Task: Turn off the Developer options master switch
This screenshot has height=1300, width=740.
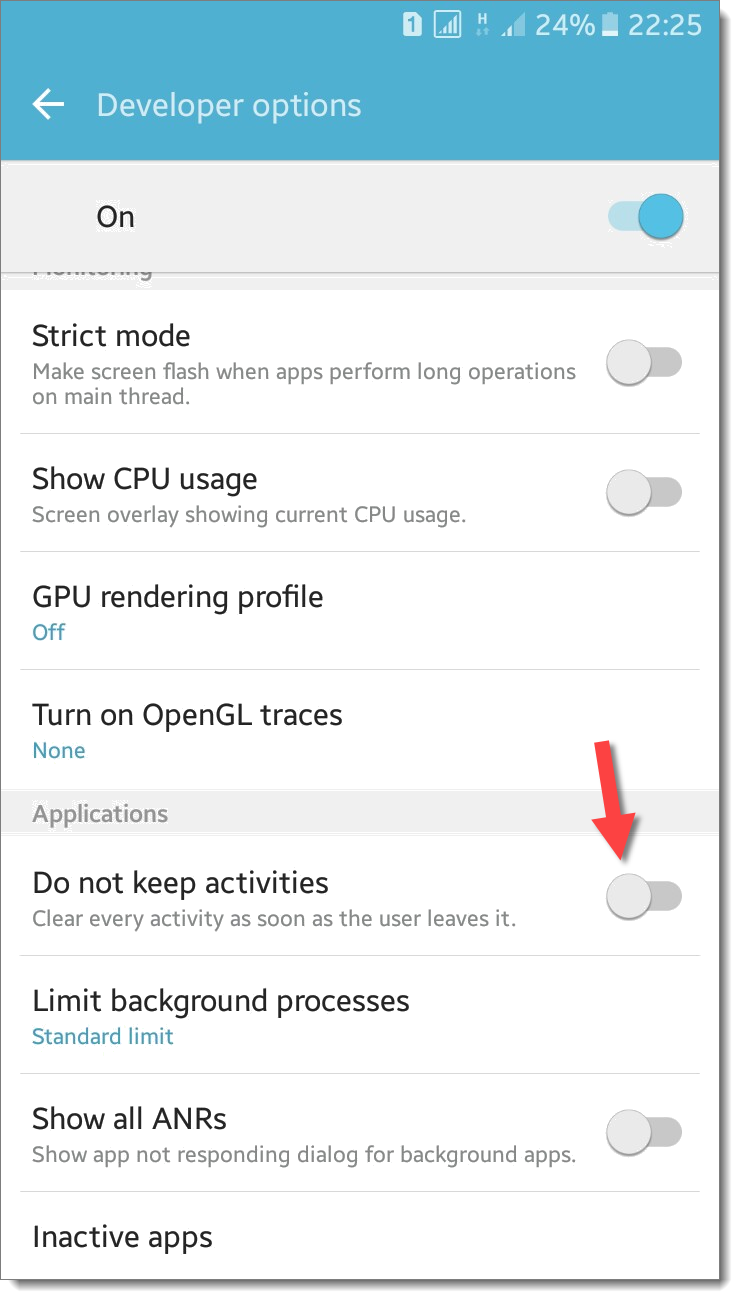Action: pyautogui.click(x=646, y=217)
